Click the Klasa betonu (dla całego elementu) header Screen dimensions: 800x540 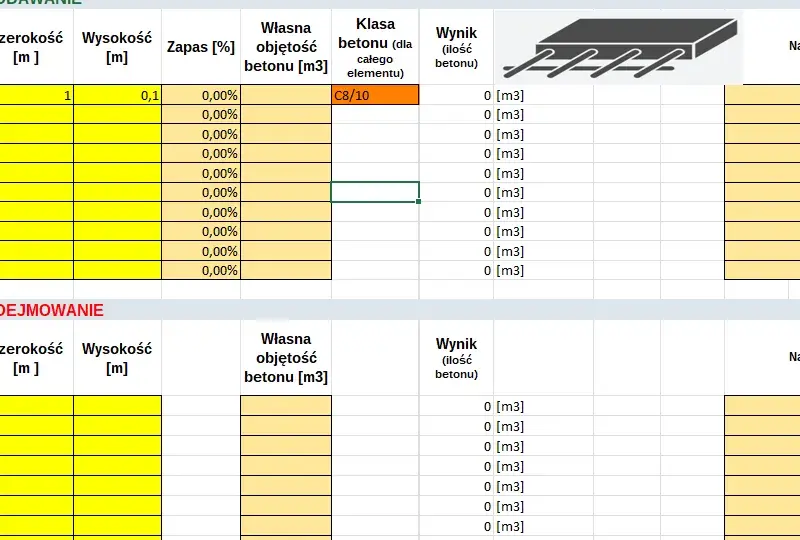pyautogui.click(x=375, y=48)
